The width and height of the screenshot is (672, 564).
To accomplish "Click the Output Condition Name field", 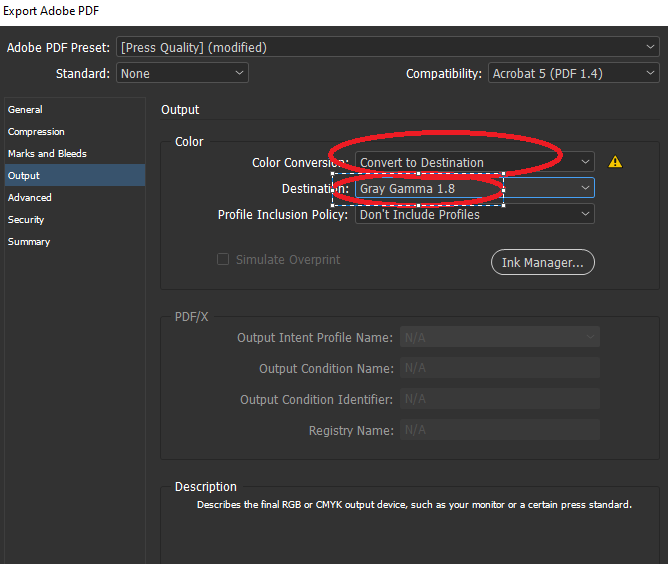I will point(500,368).
